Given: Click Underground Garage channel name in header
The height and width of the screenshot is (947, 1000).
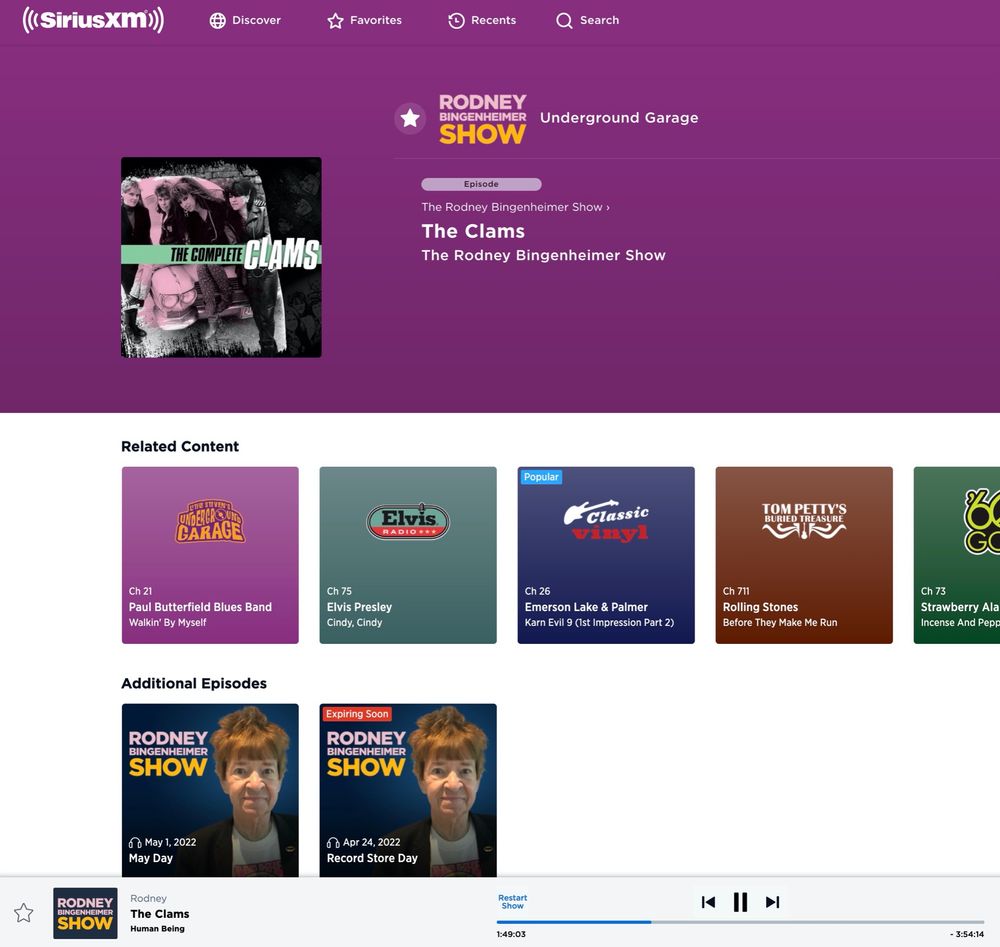Looking at the screenshot, I should pyautogui.click(x=619, y=118).
